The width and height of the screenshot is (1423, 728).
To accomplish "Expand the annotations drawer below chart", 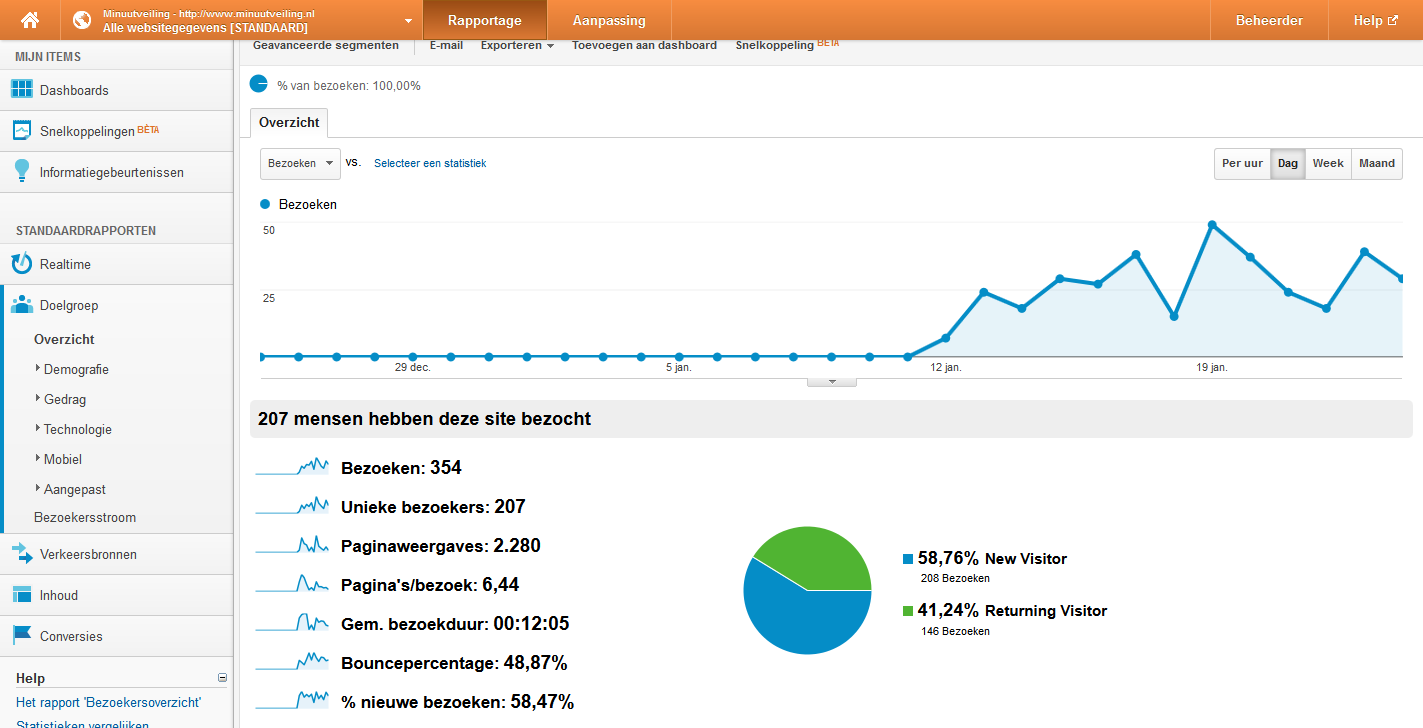I will click(832, 381).
